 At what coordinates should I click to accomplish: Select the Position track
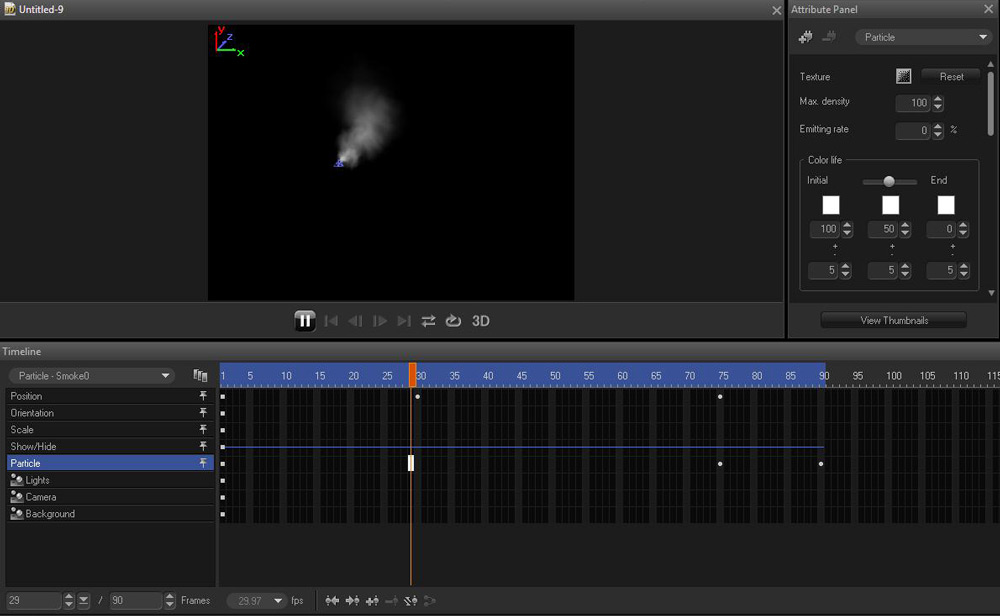click(110, 396)
